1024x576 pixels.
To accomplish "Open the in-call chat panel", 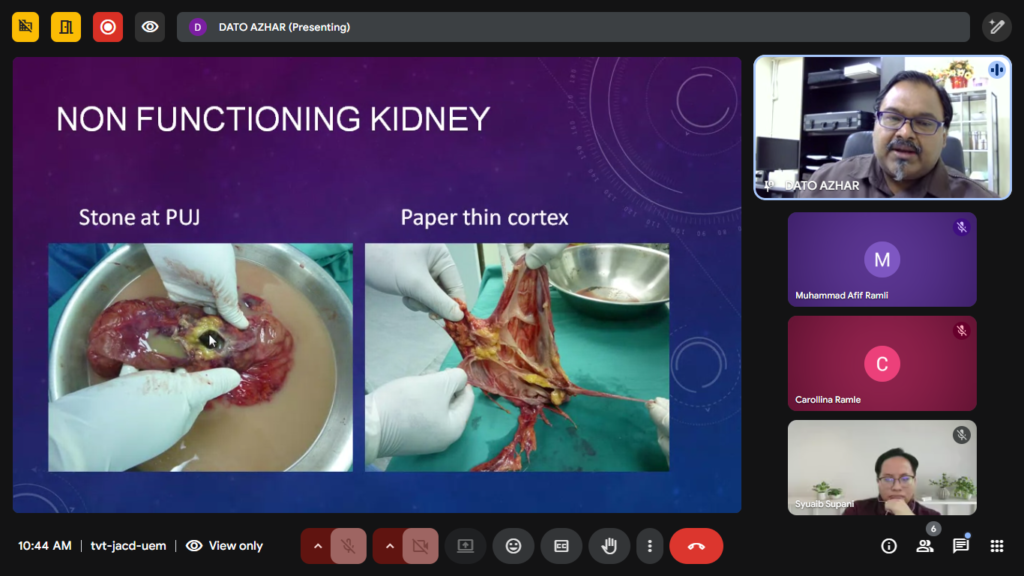I will (961, 546).
